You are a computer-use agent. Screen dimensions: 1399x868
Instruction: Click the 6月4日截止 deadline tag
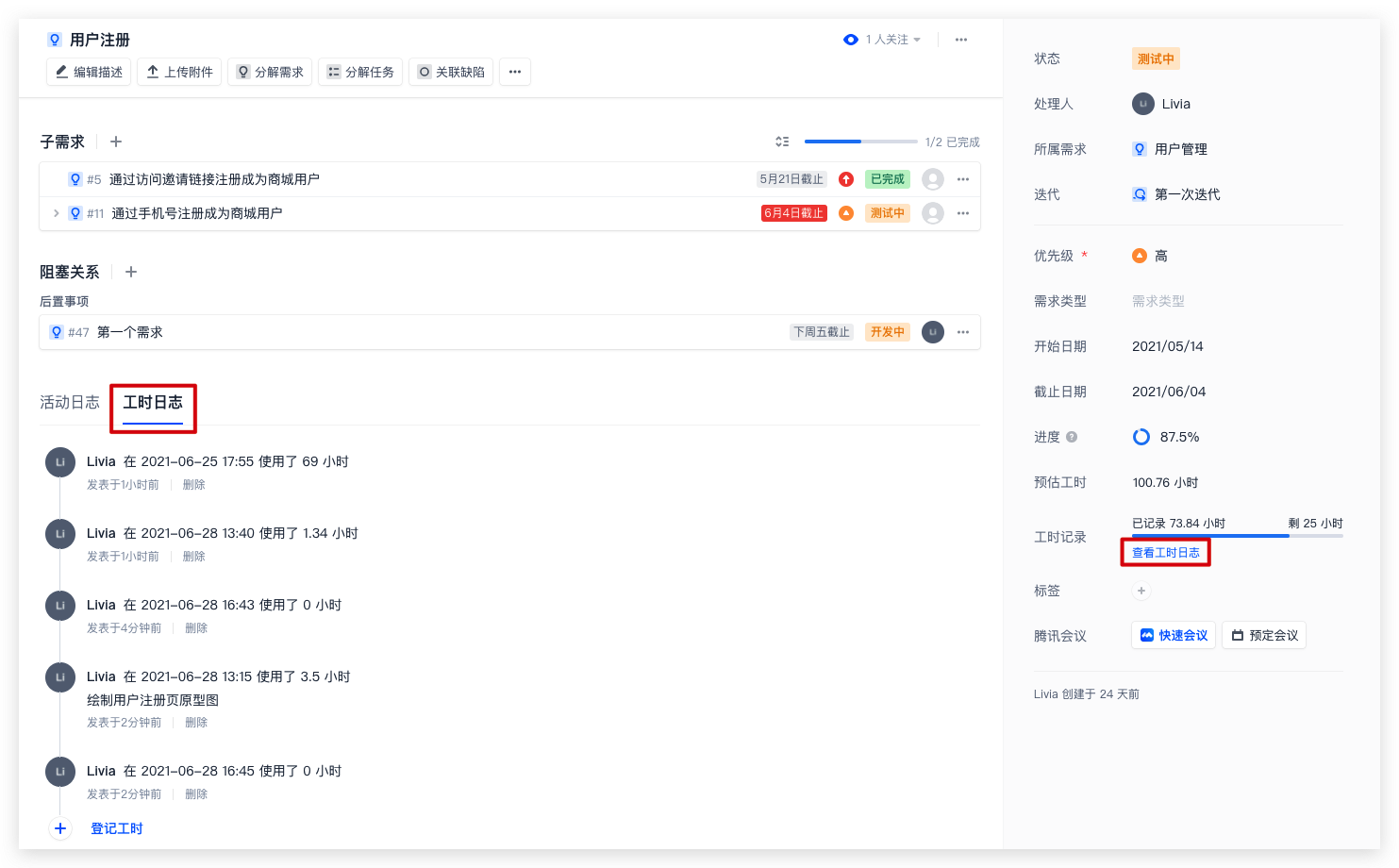[x=794, y=213]
